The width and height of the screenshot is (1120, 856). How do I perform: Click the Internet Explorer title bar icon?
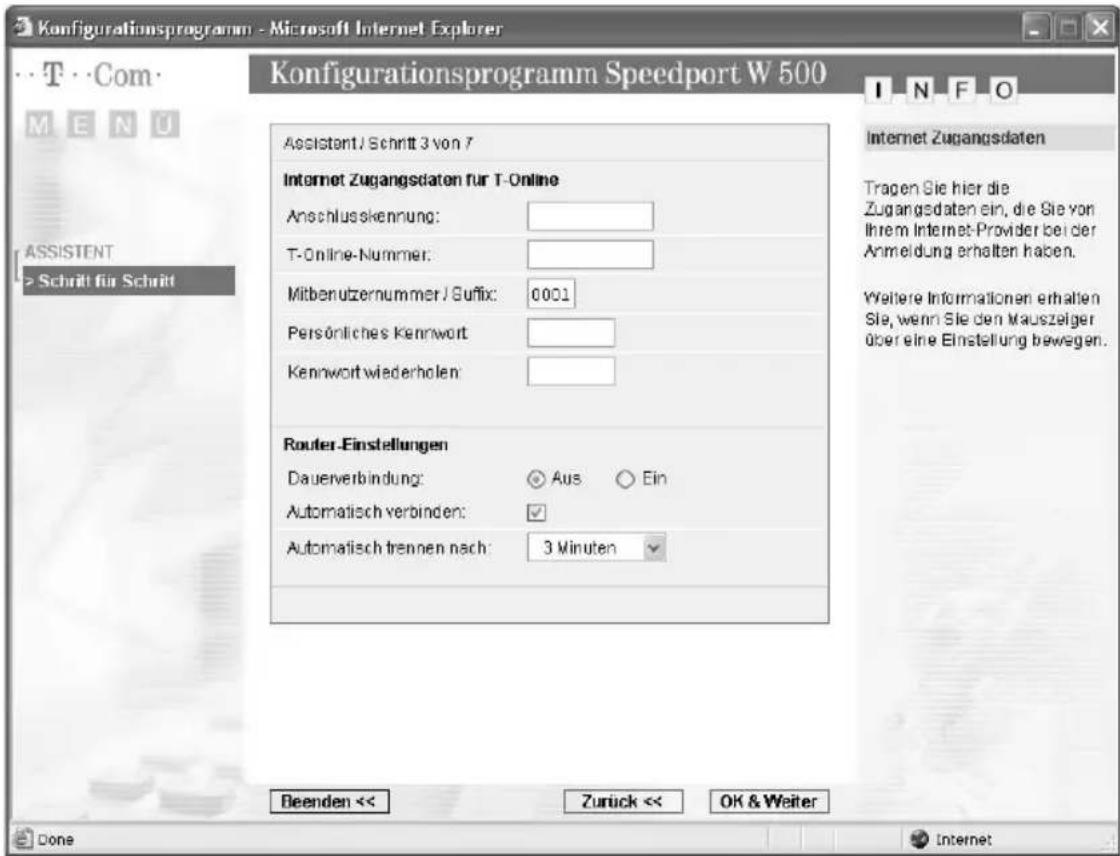(24, 29)
